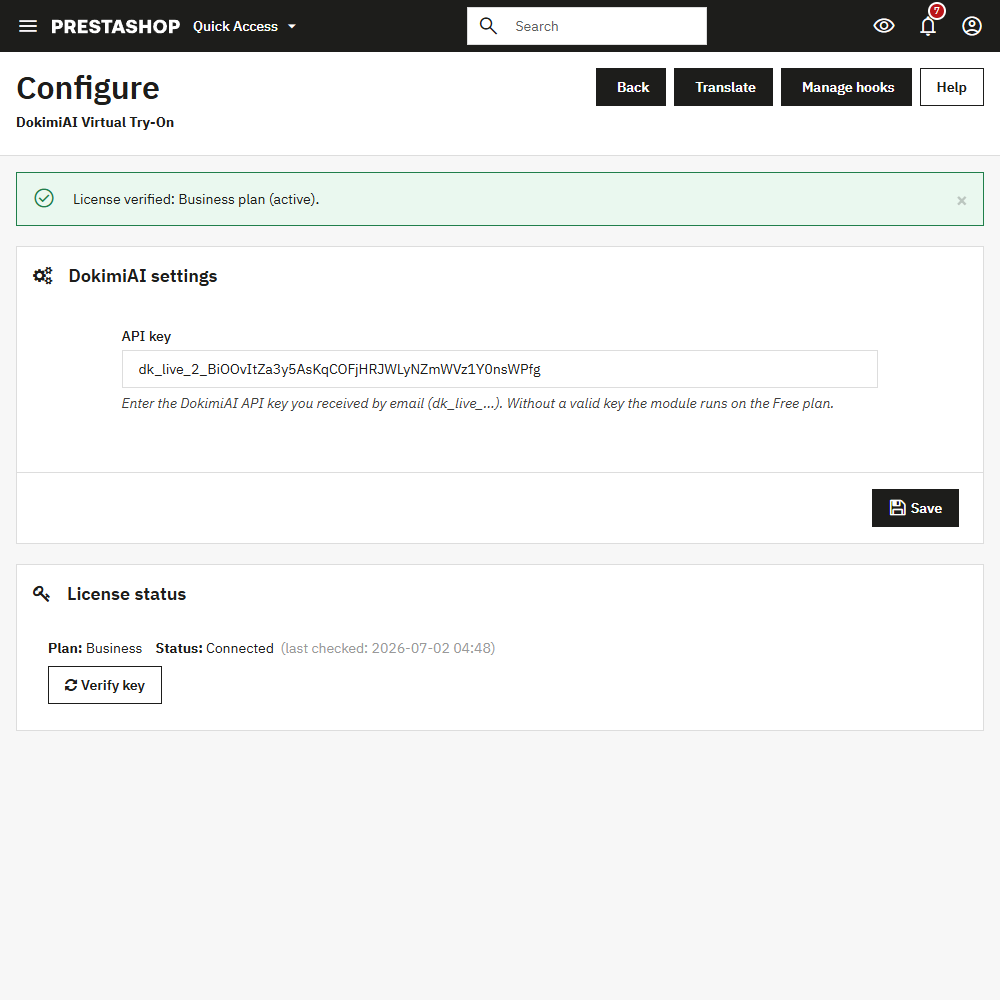1000x1000 pixels.
Task: Dismiss the License verified alert
Action: click(962, 201)
